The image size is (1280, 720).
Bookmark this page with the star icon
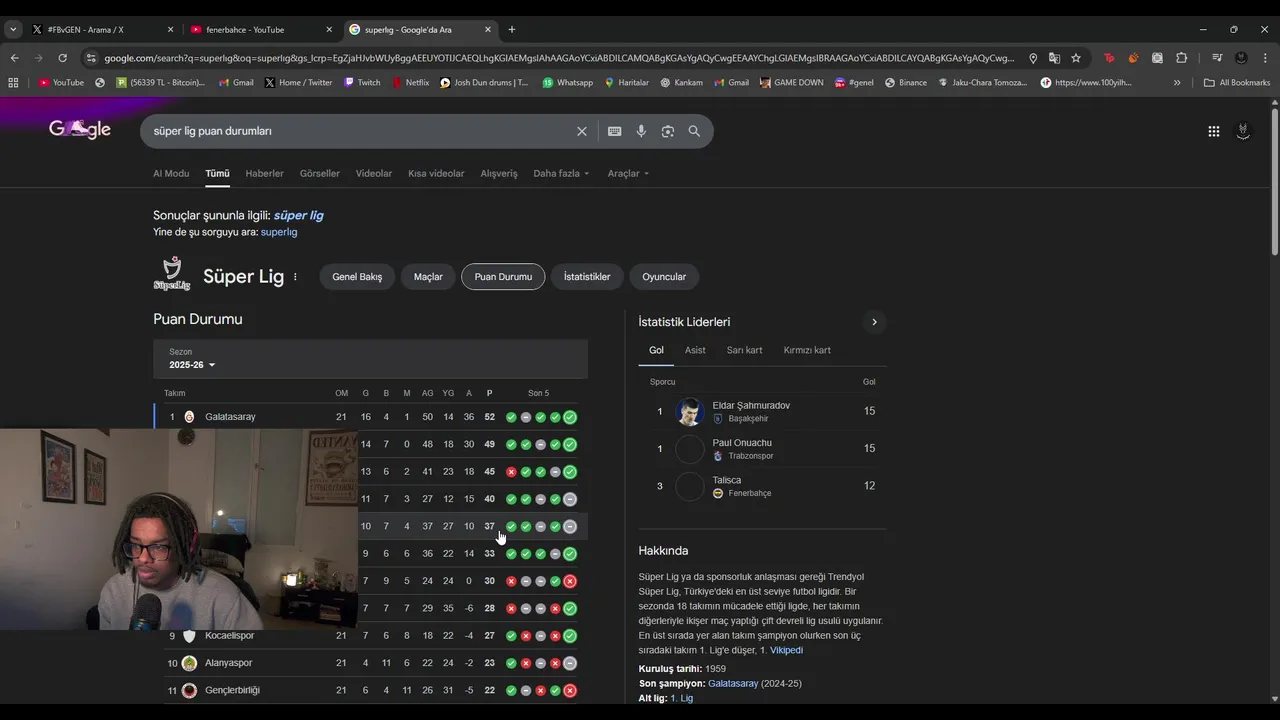1076,58
